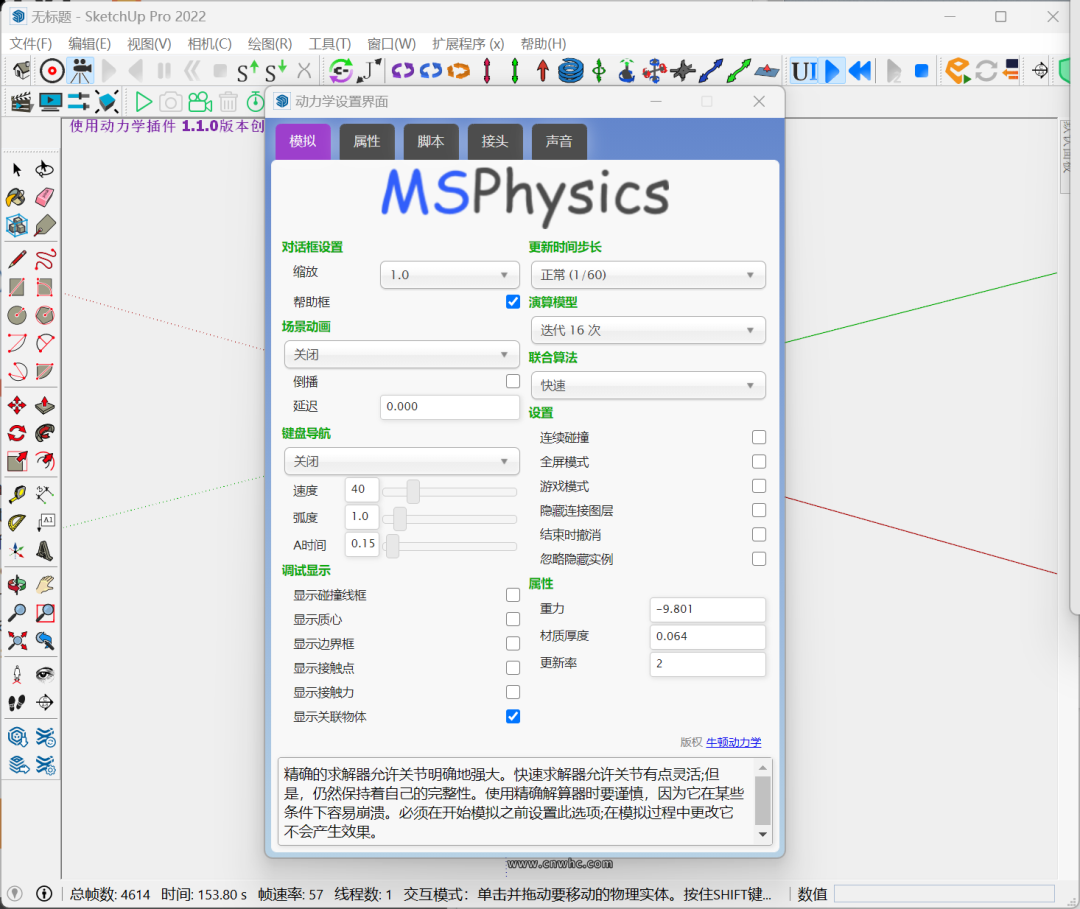
Task: Click the 材质厚度 input field
Action: [707, 637]
